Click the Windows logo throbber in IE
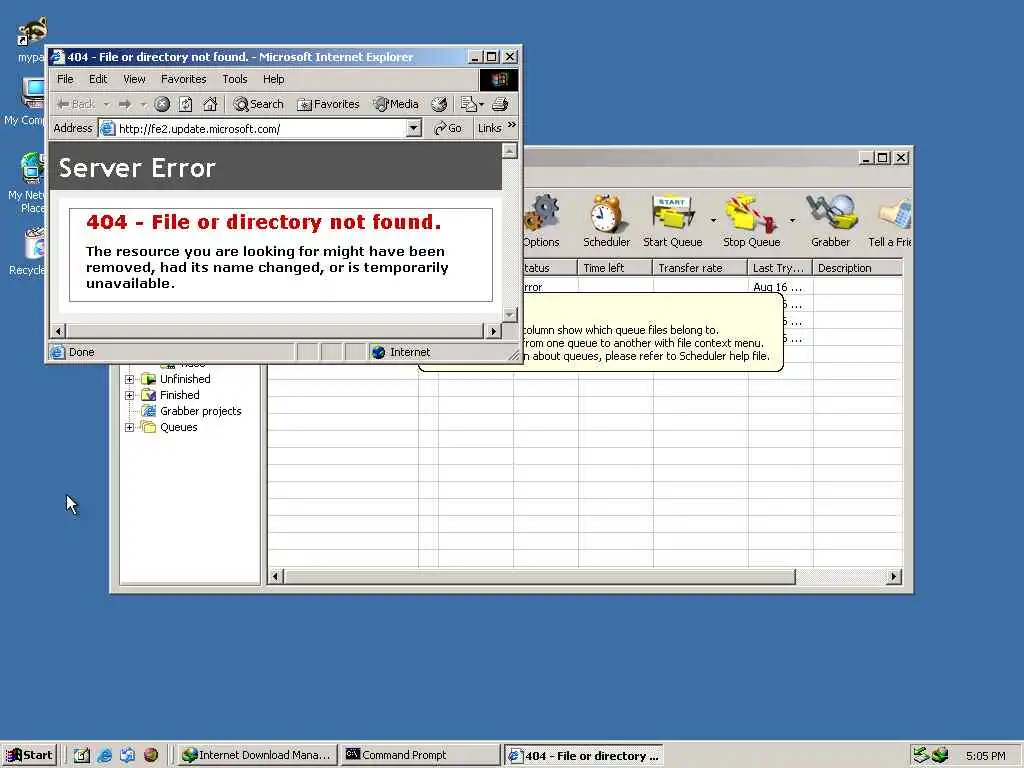The width and height of the screenshot is (1024, 768). coord(499,80)
